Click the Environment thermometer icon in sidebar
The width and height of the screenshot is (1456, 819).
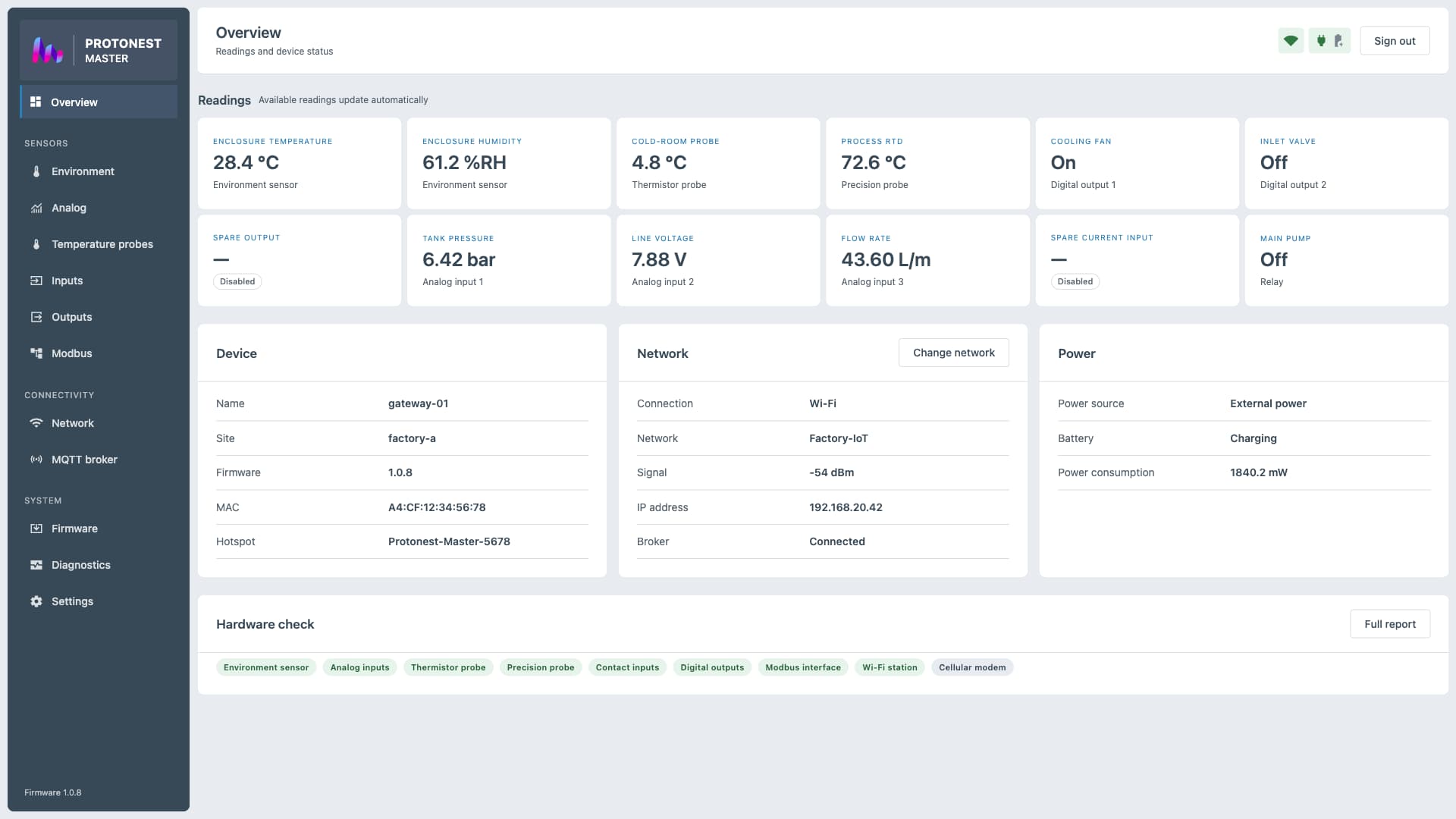point(36,171)
